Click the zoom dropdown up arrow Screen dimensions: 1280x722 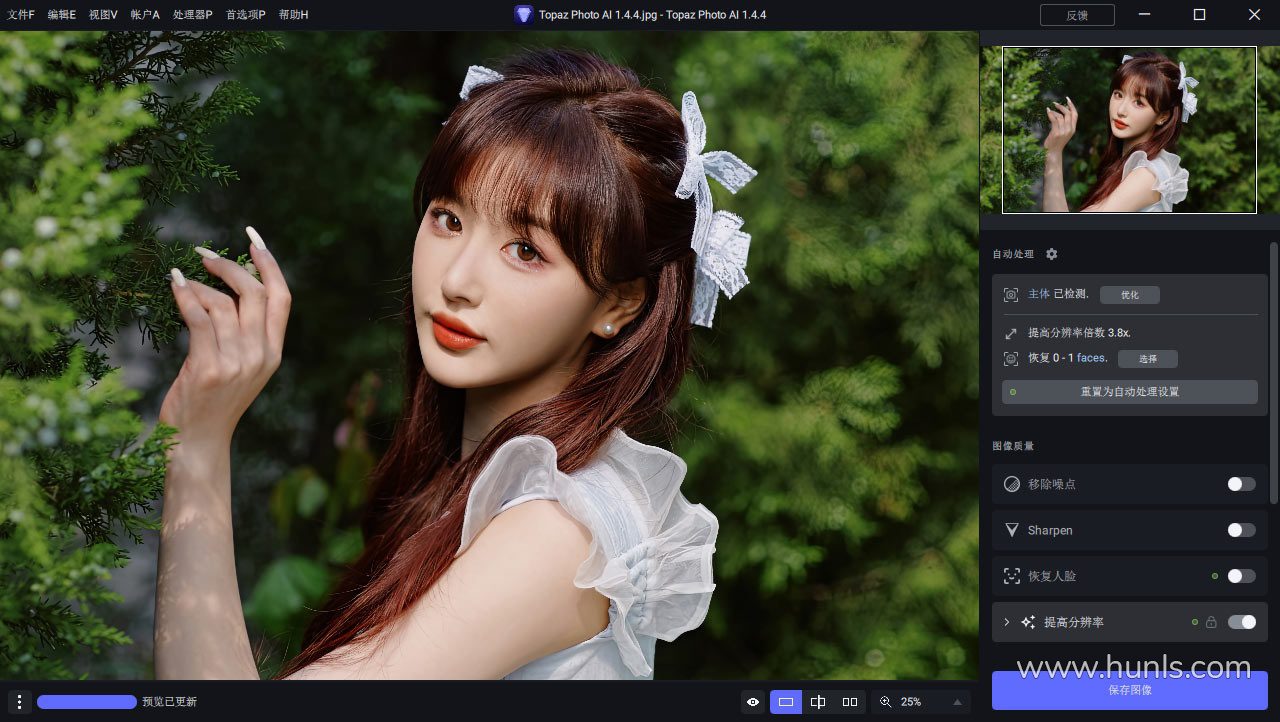(957, 702)
